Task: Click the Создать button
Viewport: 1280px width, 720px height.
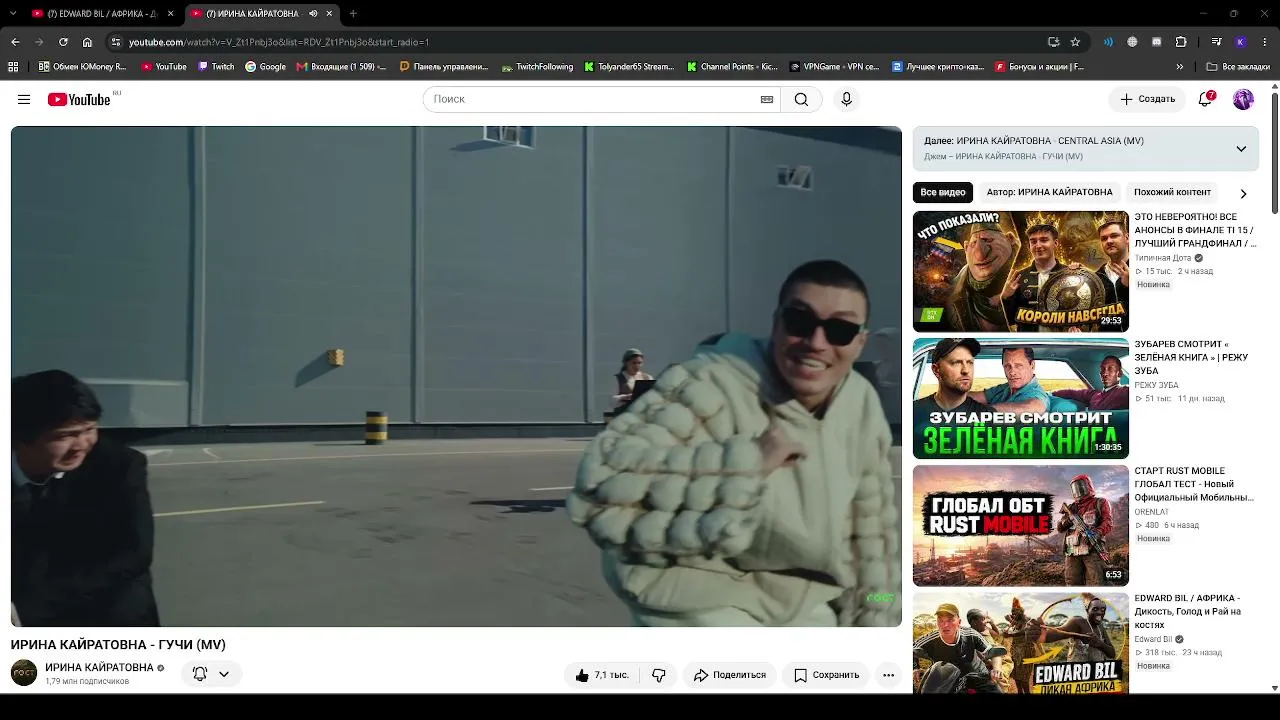Action: pyautogui.click(x=1147, y=99)
